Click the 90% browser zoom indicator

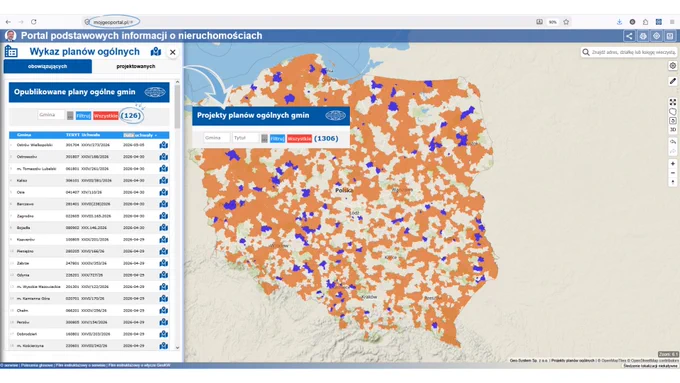(x=552, y=22)
